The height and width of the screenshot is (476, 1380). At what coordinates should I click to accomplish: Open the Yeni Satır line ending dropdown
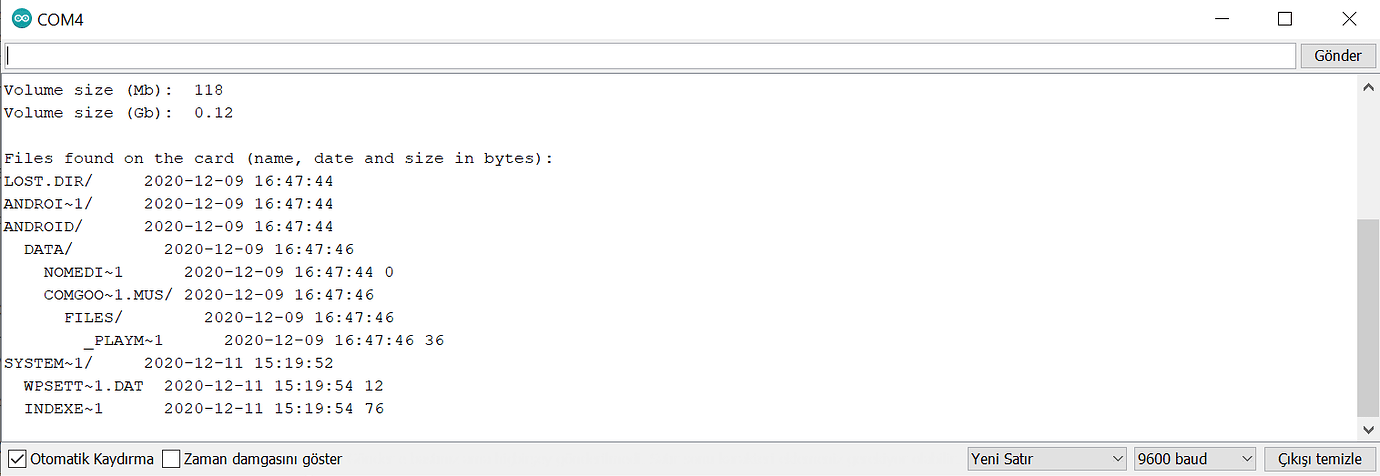click(1046, 459)
